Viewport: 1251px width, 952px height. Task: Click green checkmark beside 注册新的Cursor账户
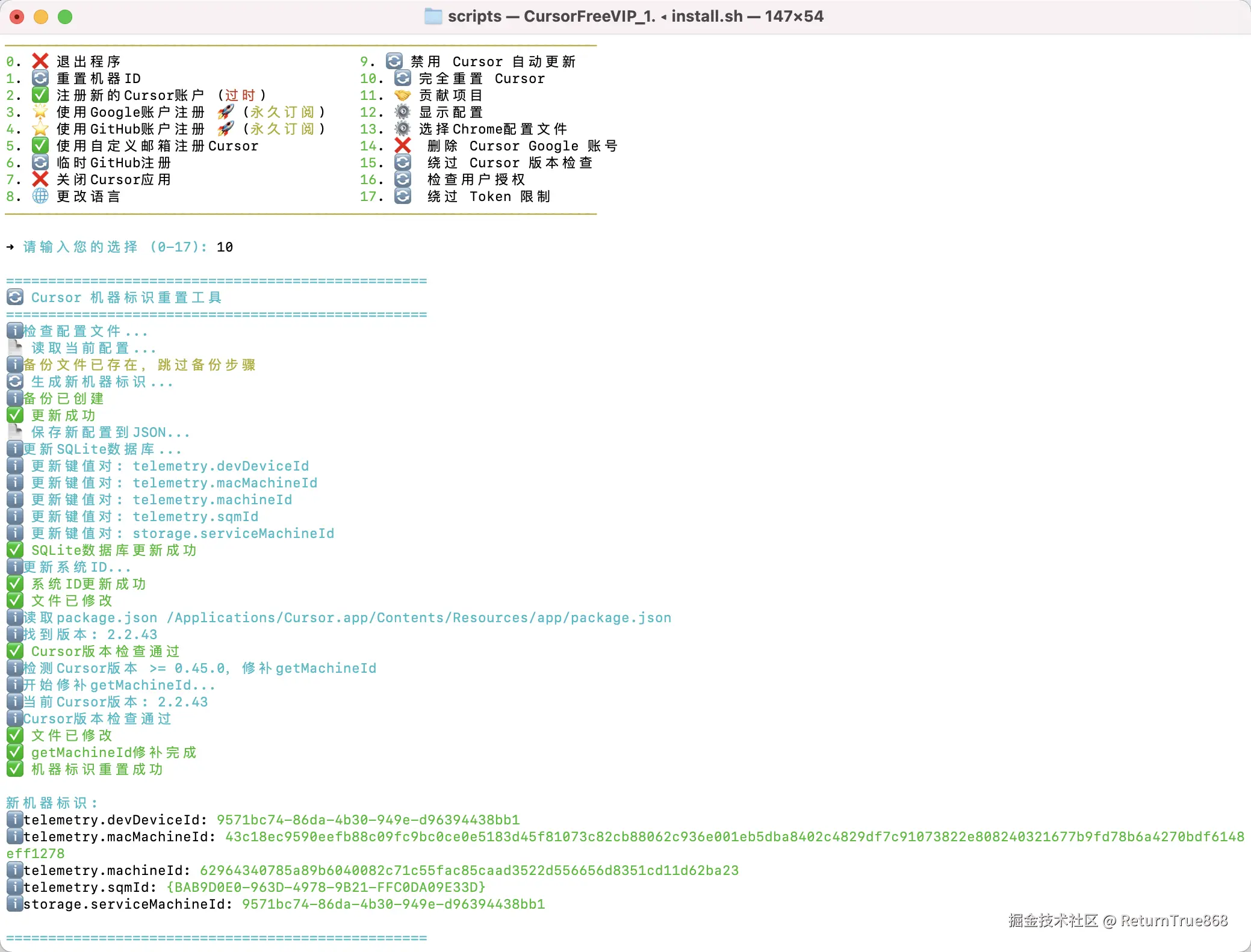tap(40, 95)
